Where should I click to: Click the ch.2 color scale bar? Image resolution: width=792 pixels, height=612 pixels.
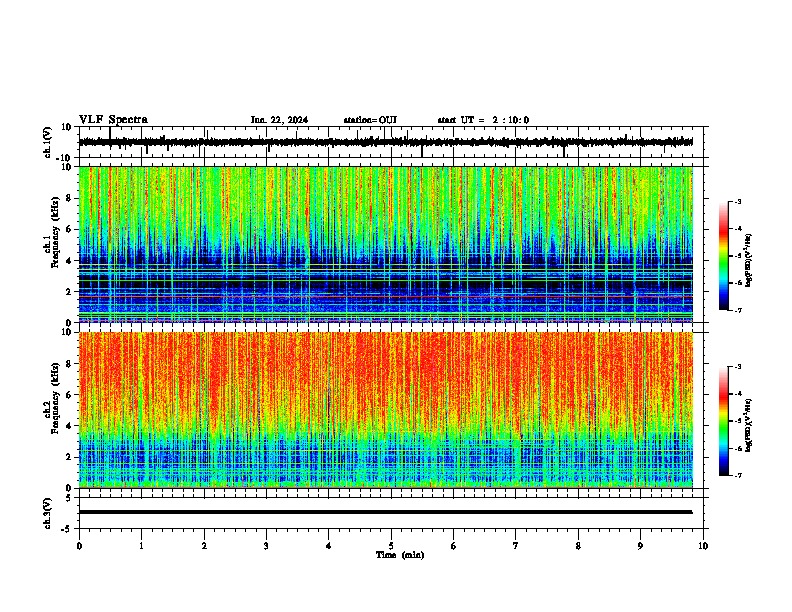click(x=724, y=421)
